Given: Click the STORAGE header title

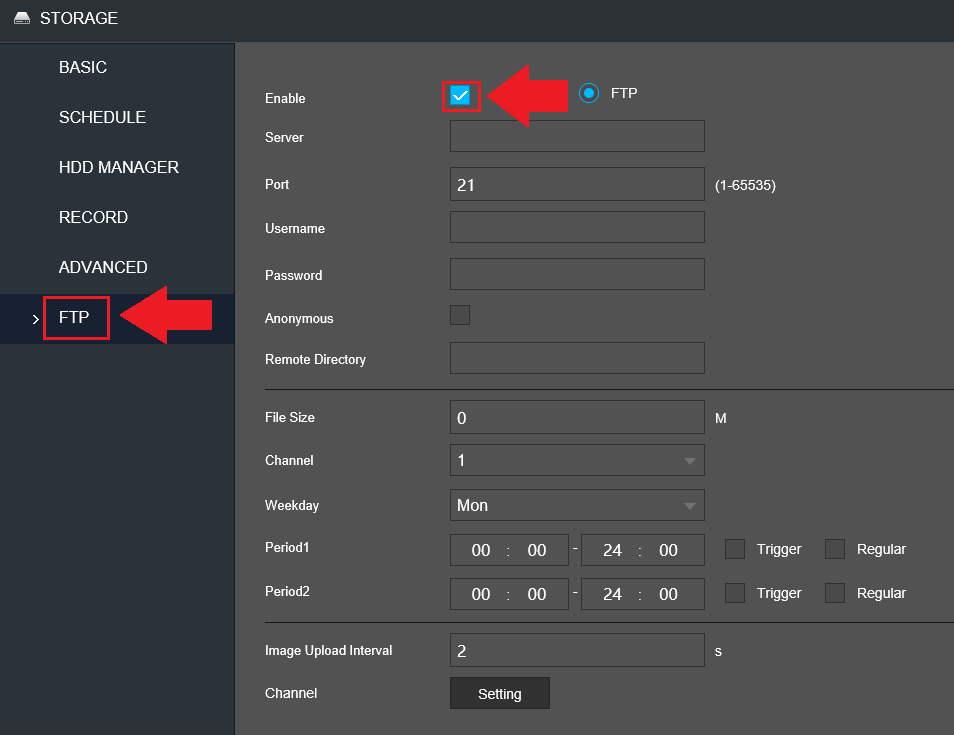Looking at the screenshot, I should 78,18.
